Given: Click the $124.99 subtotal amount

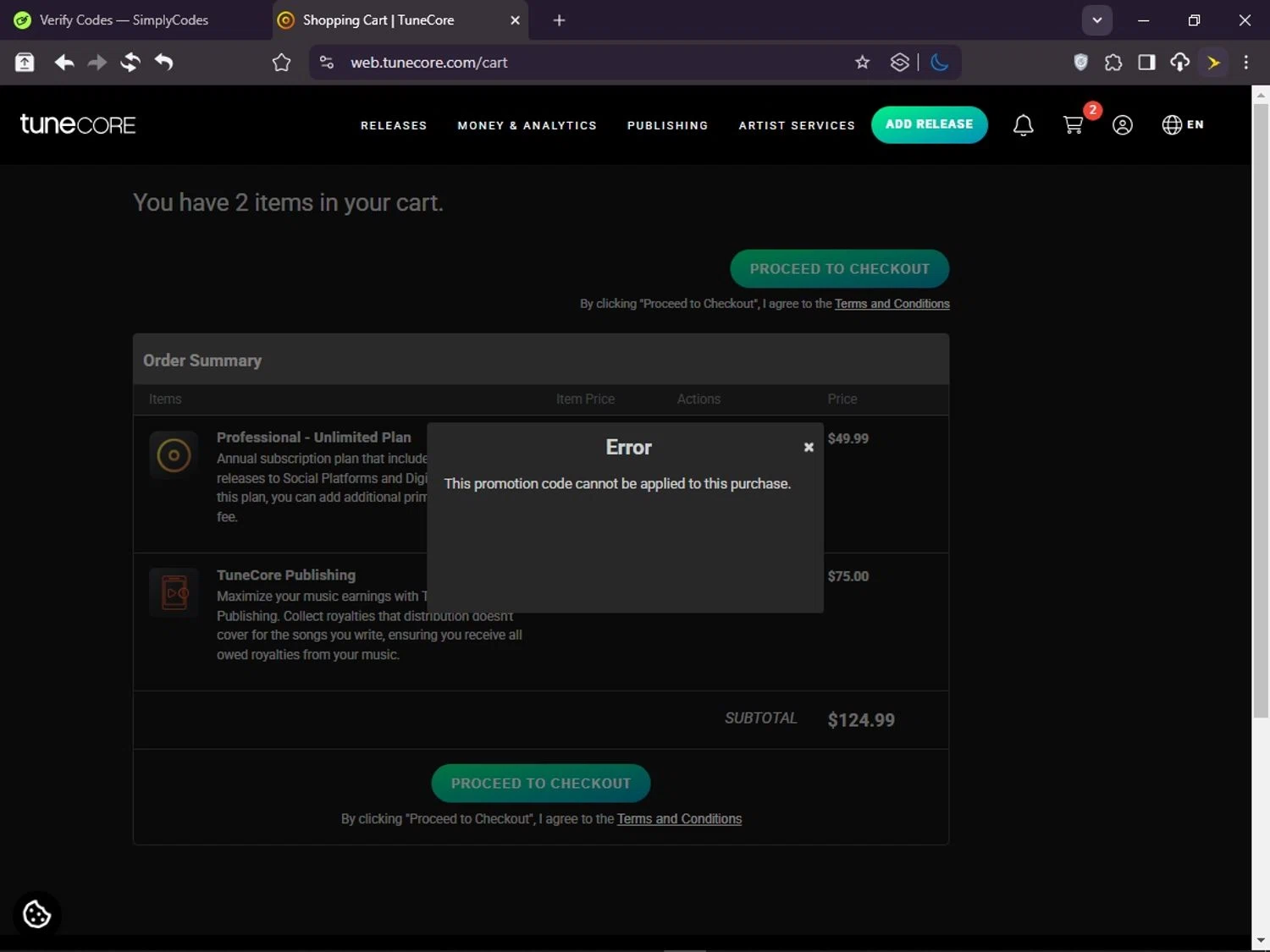Looking at the screenshot, I should click(x=861, y=720).
